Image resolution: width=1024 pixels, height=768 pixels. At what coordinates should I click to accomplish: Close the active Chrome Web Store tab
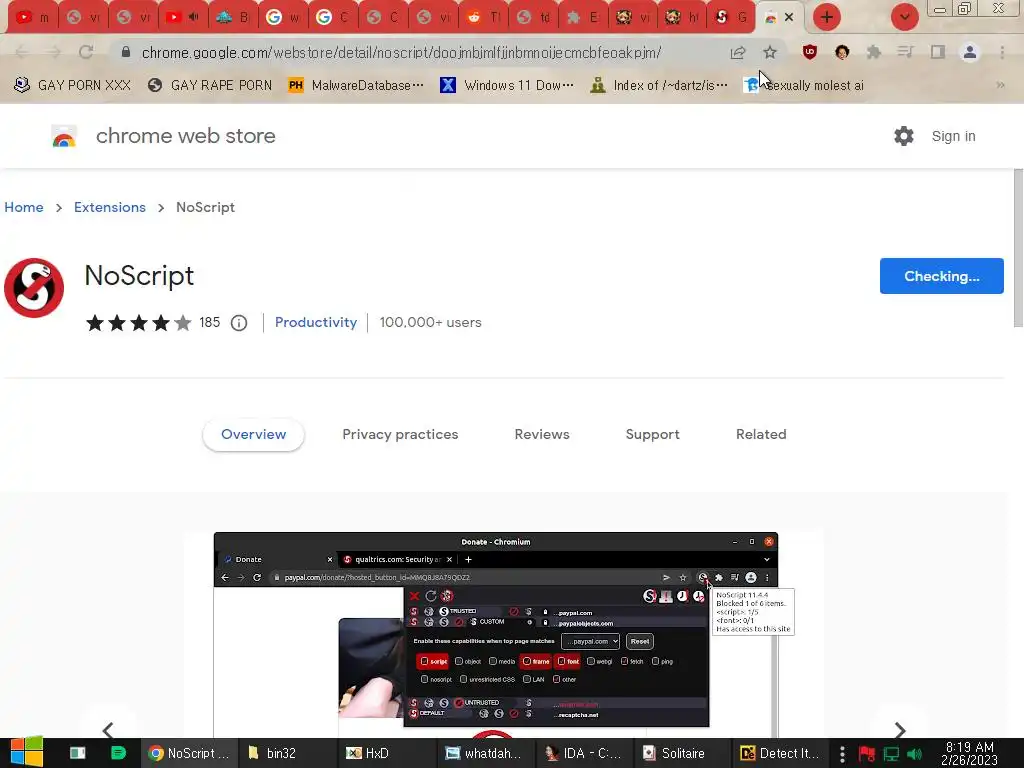click(789, 18)
